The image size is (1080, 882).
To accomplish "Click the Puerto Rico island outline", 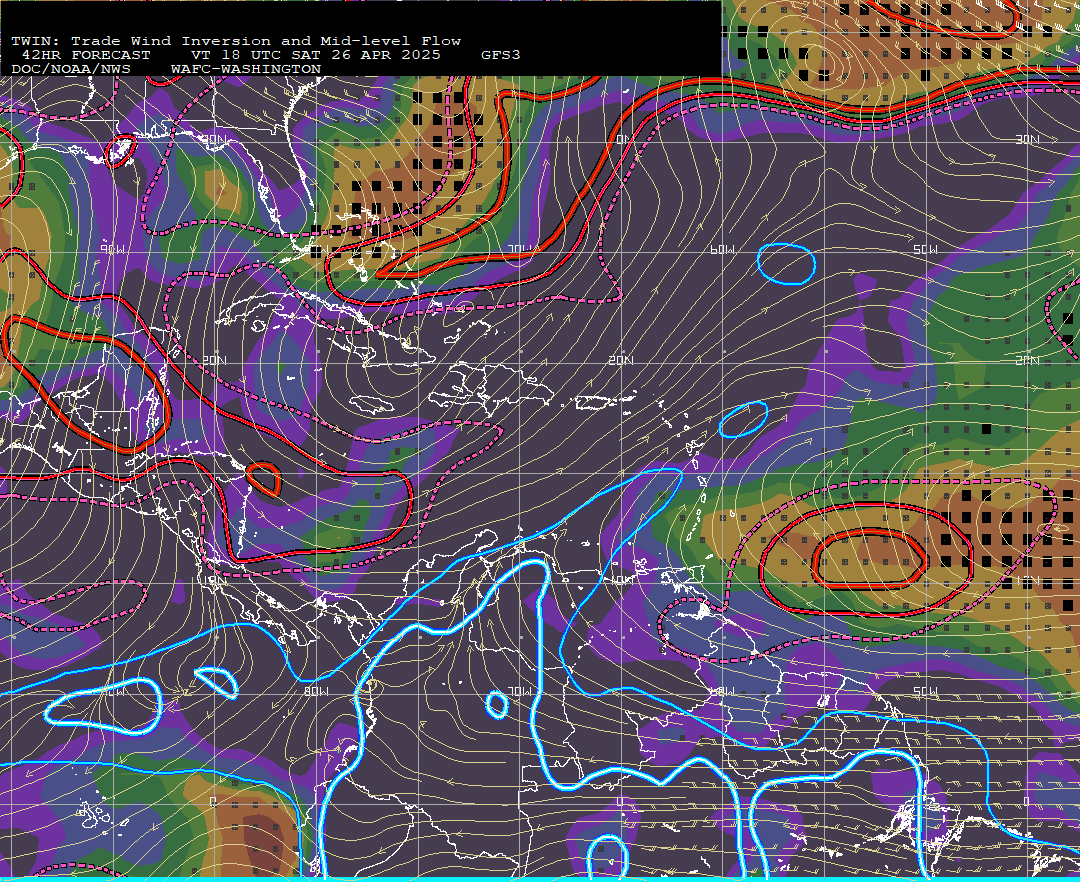I will pos(594,401).
